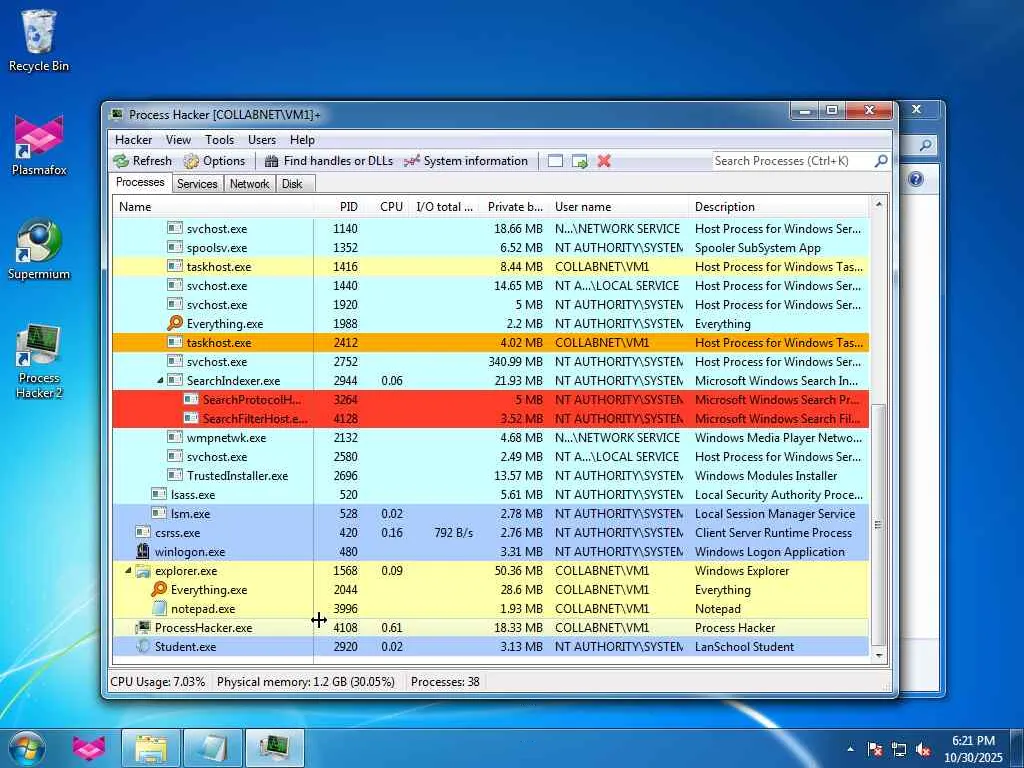Sort by Description column header
The image size is (1024, 768).
click(780, 206)
